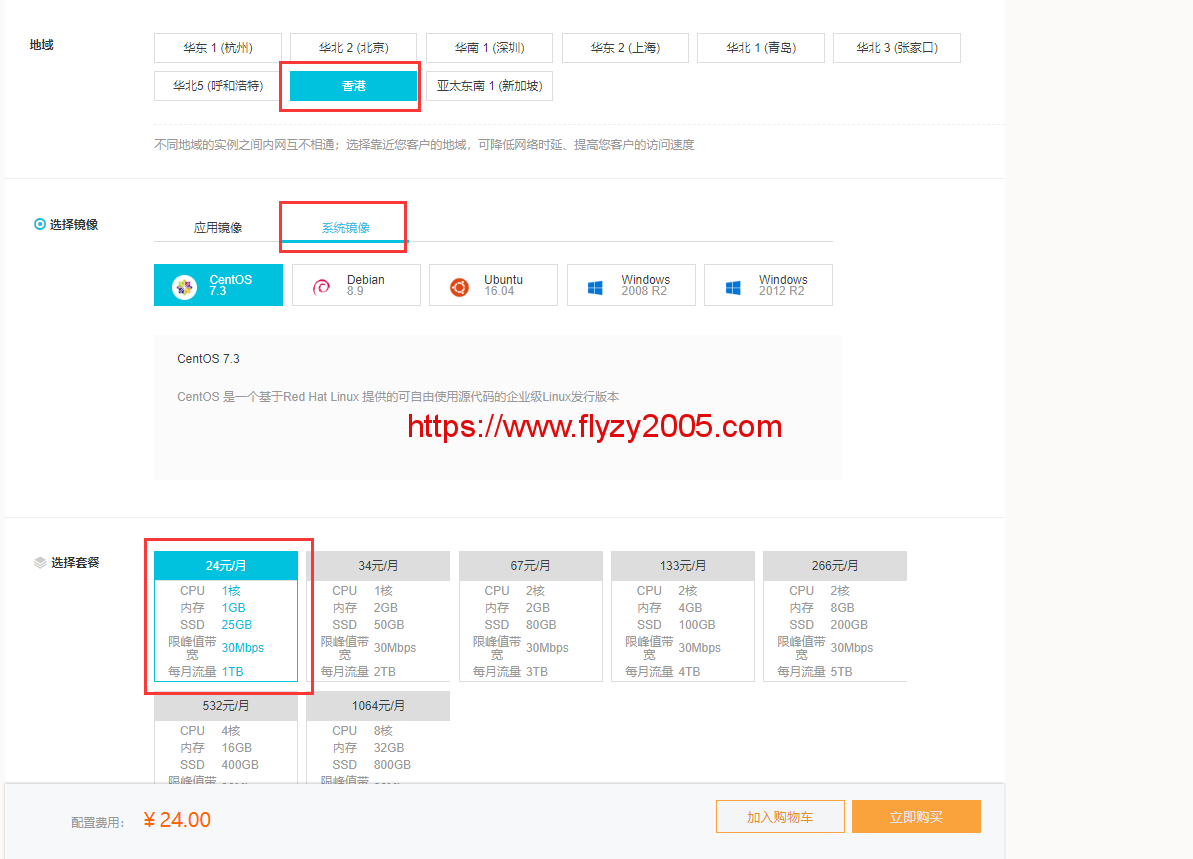Click 400GB SSD value in 532元 plan
1193x859 pixels.
pyautogui.click(x=240, y=765)
